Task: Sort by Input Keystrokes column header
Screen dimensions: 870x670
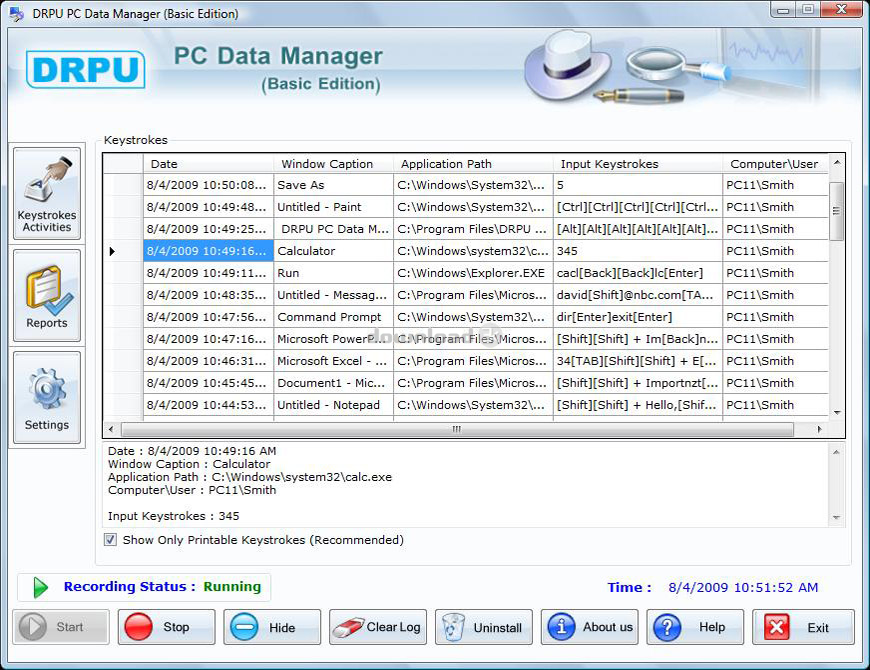Action: pos(638,164)
